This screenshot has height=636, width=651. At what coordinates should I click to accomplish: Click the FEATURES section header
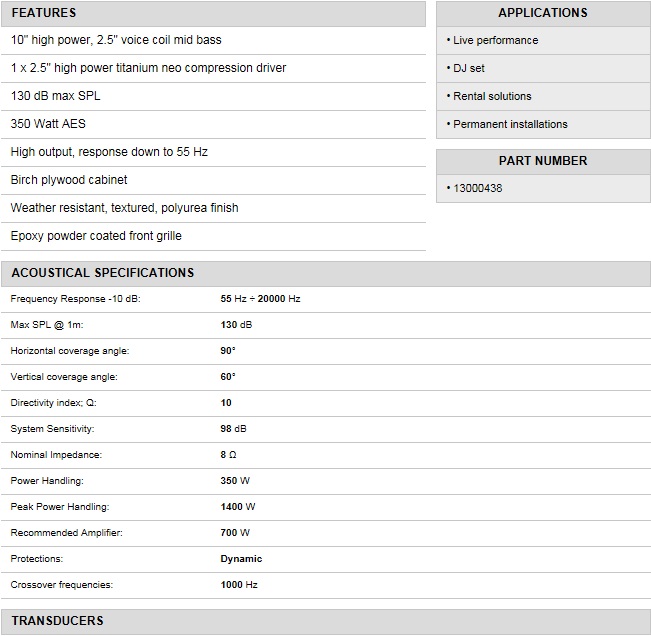(44, 13)
